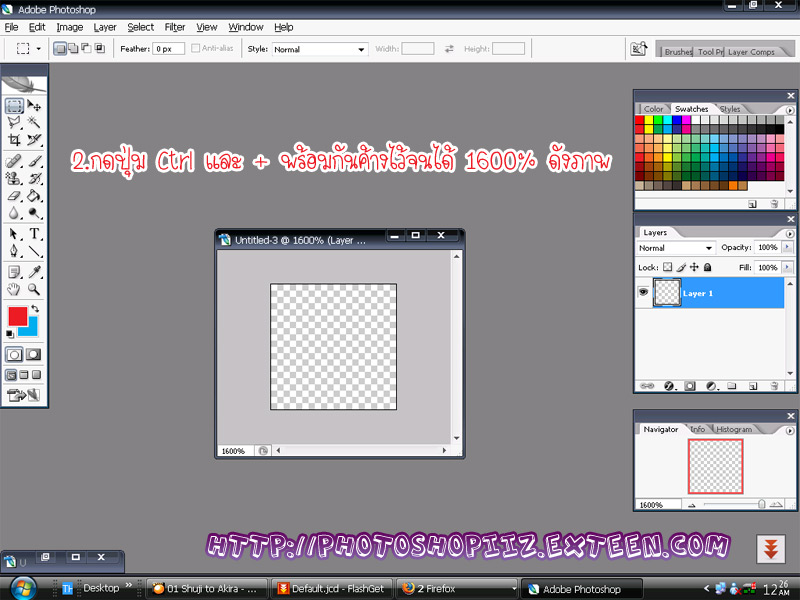The height and width of the screenshot is (600, 800).
Task: Expand the Opacity slider arrow
Action: tap(787, 247)
